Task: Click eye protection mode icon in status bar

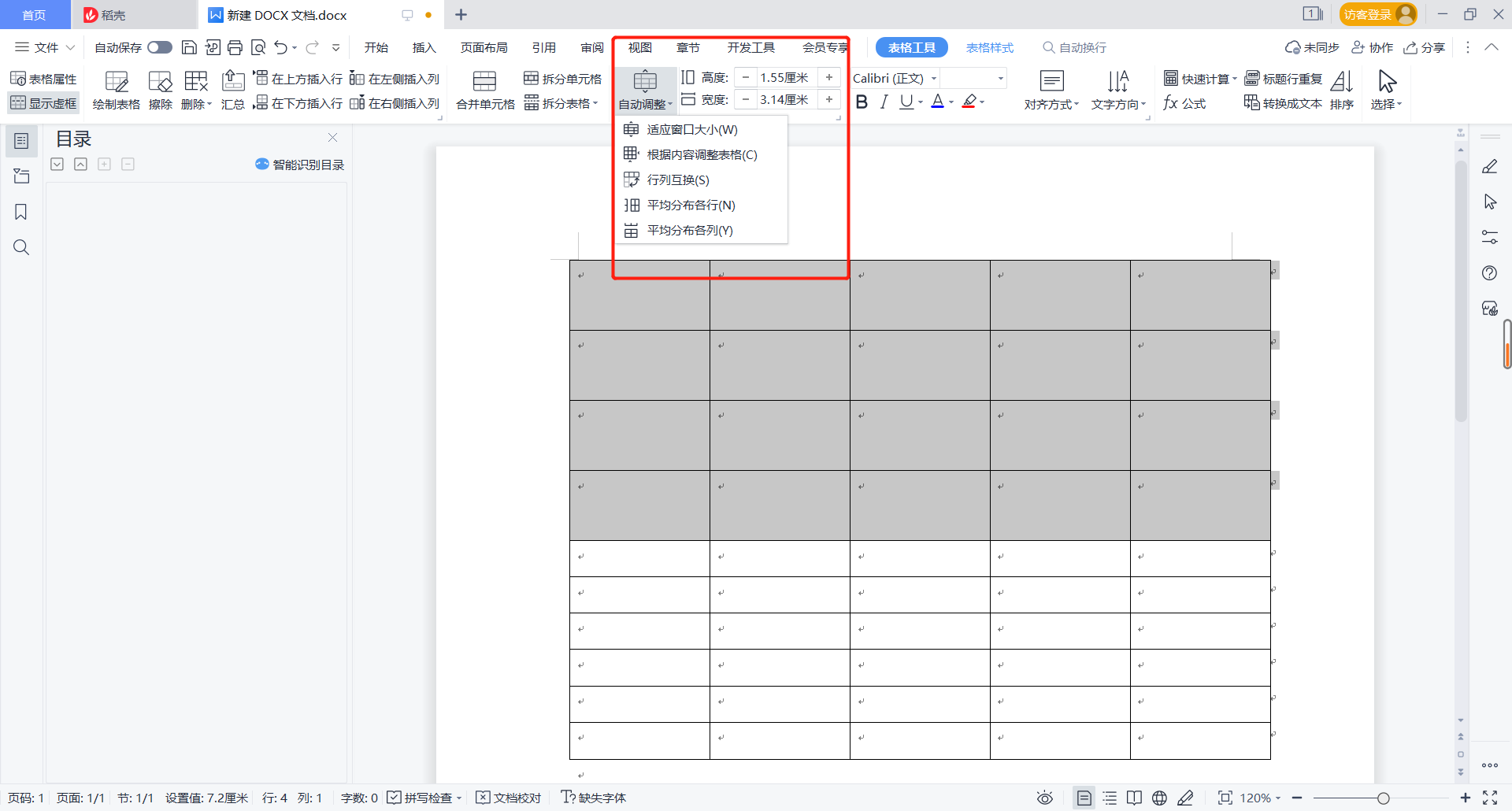Action: [x=1045, y=798]
